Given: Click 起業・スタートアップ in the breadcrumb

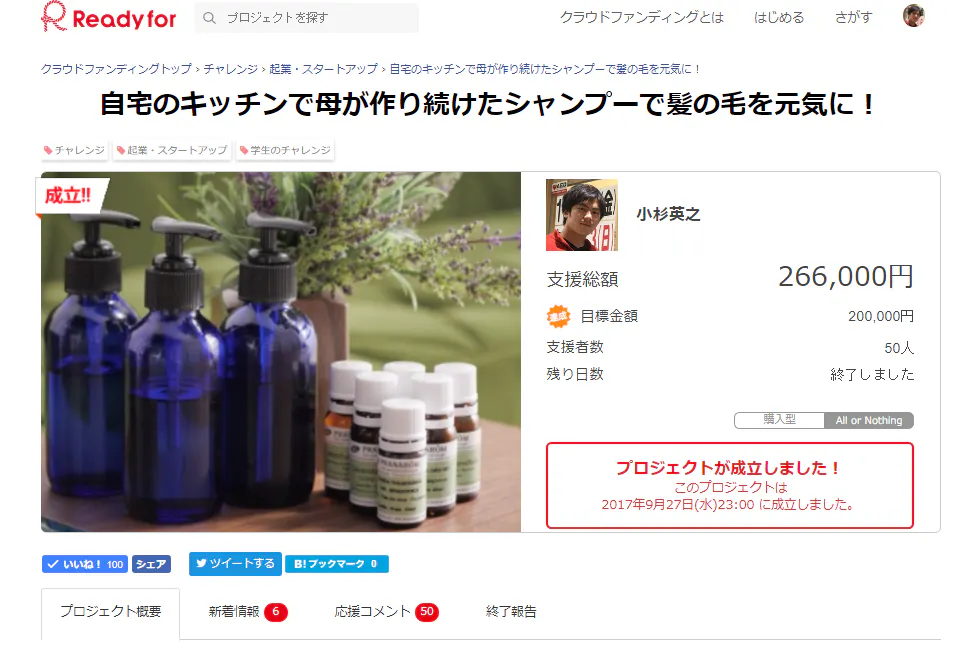Looking at the screenshot, I should (323, 69).
